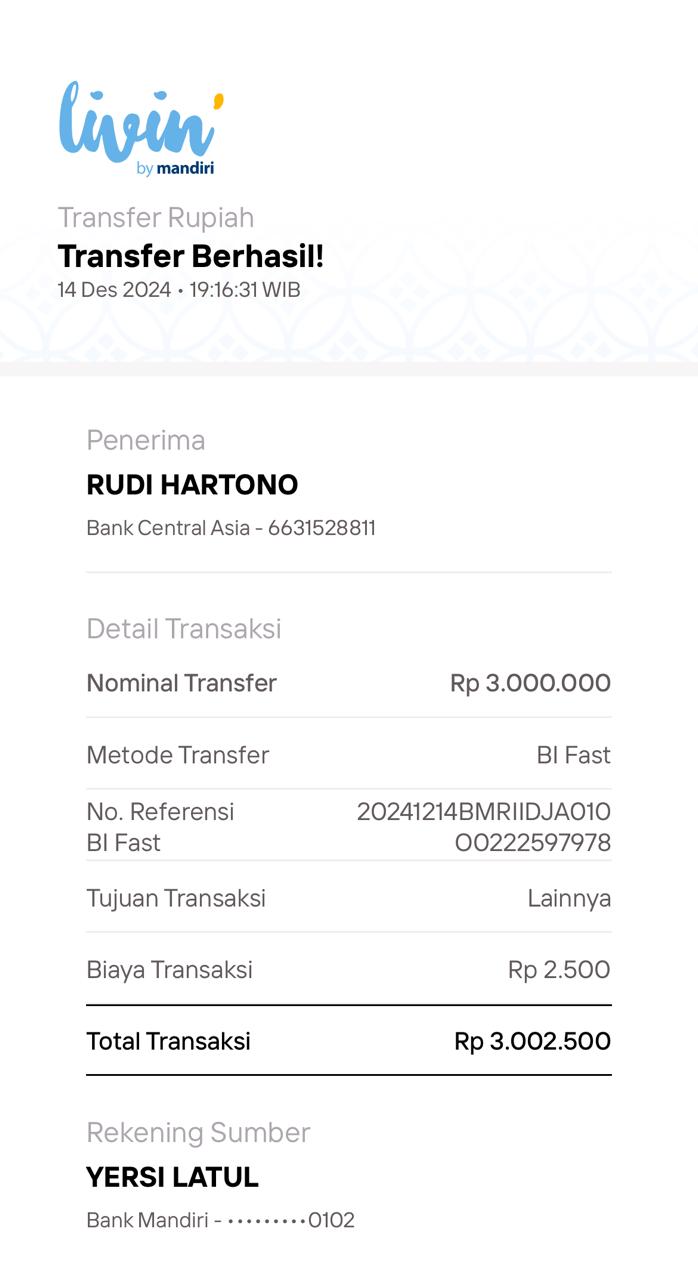Tap the "Tujuan Transaksi" row label
This screenshot has height=1280, width=698.
[176, 898]
